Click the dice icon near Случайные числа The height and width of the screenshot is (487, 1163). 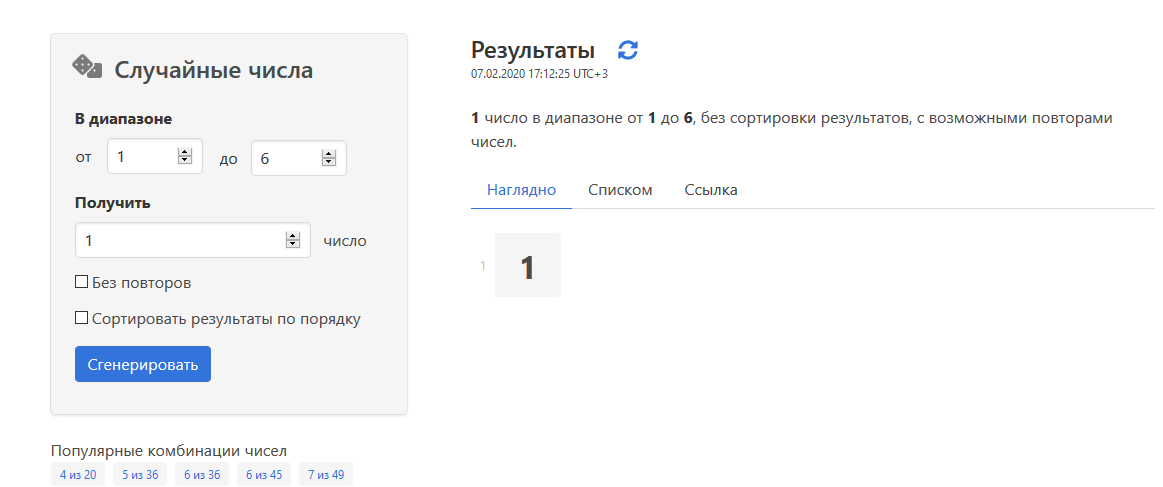click(87, 67)
